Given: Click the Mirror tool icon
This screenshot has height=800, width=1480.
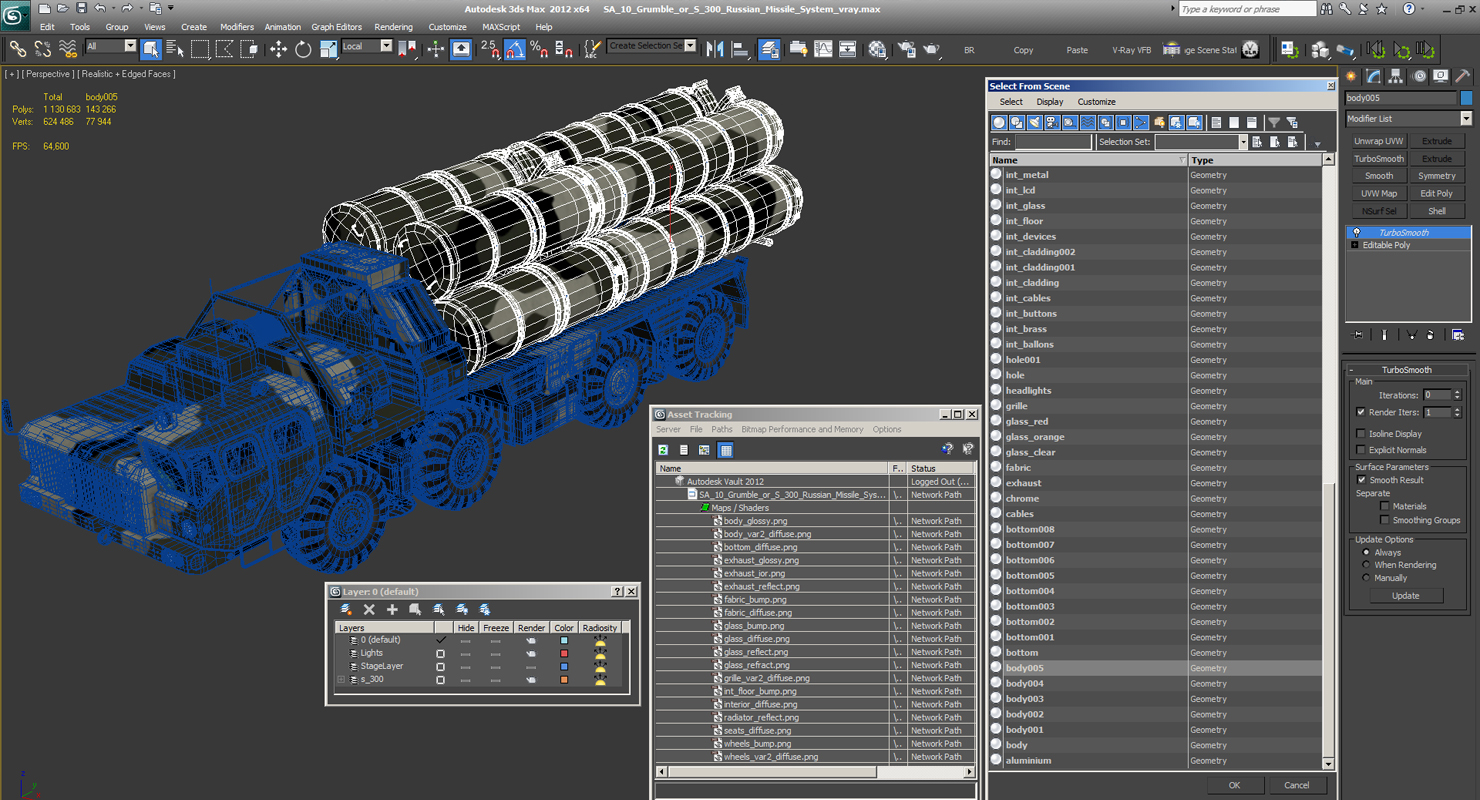Looking at the screenshot, I should [x=715, y=48].
